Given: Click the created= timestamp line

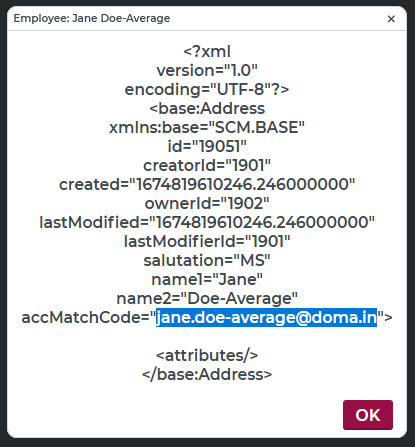Looking at the screenshot, I should (x=207, y=185).
